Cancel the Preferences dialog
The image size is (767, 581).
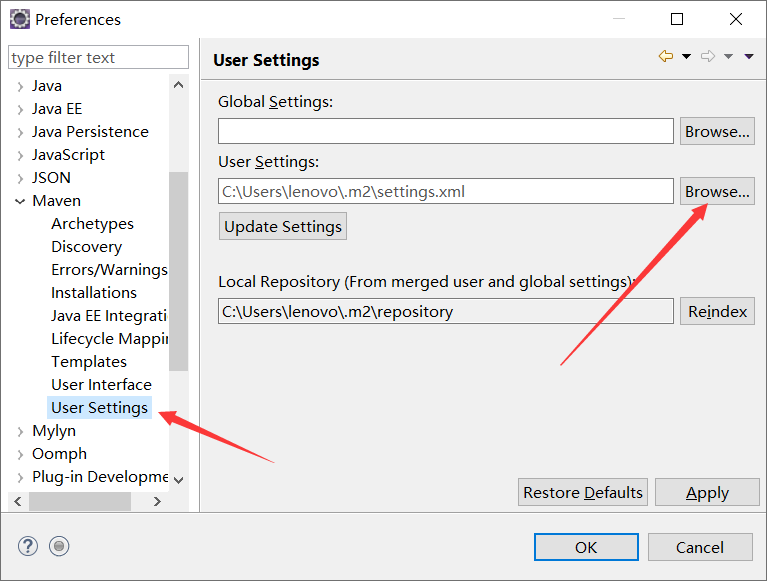point(700,547)
